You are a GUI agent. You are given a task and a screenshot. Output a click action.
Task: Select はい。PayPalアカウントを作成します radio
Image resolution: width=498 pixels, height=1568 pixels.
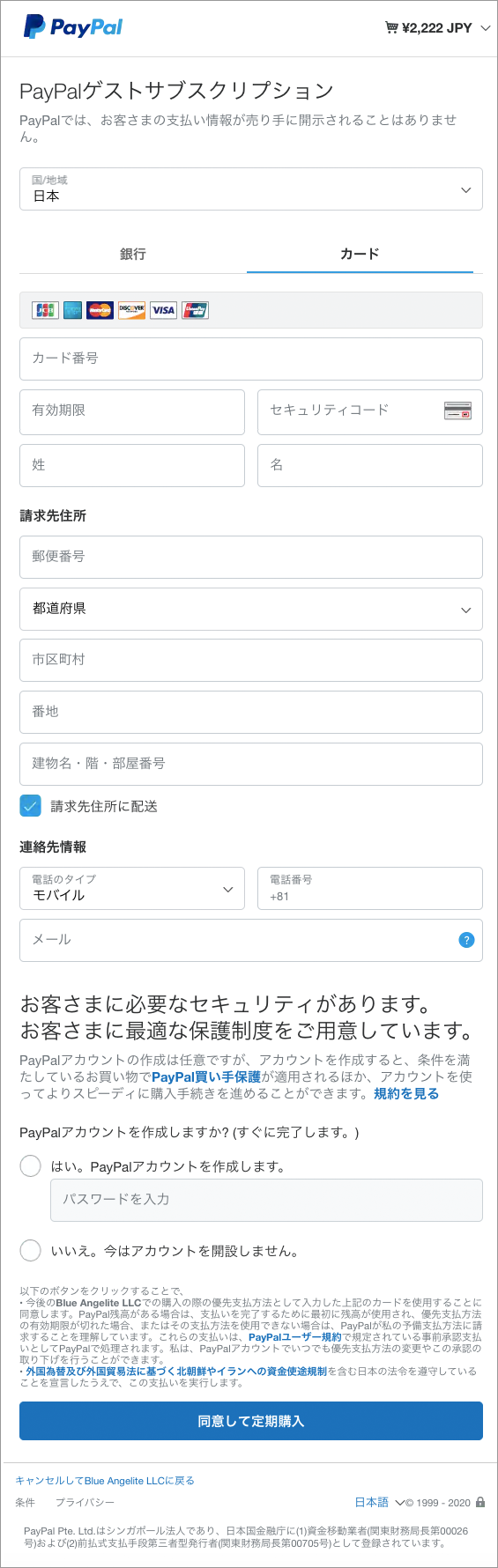(x=31, y=1166)
